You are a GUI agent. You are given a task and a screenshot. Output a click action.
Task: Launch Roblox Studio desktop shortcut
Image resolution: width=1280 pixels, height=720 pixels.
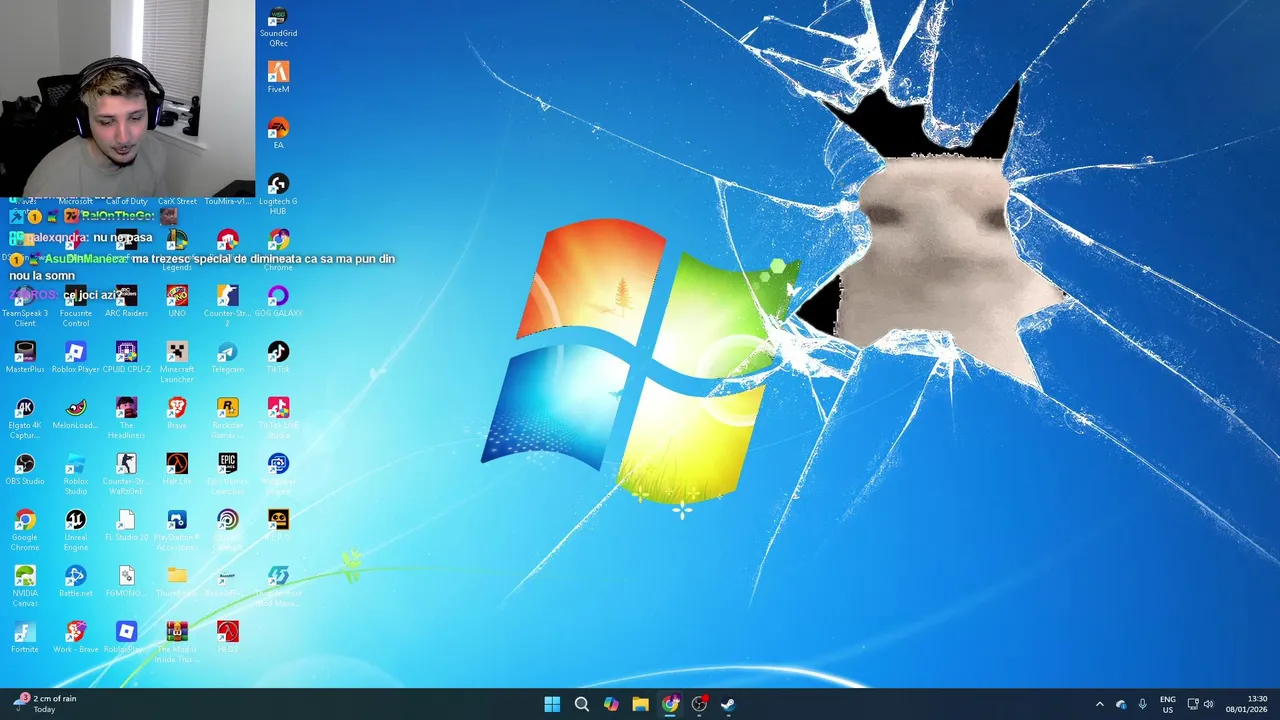click(76, 473)
